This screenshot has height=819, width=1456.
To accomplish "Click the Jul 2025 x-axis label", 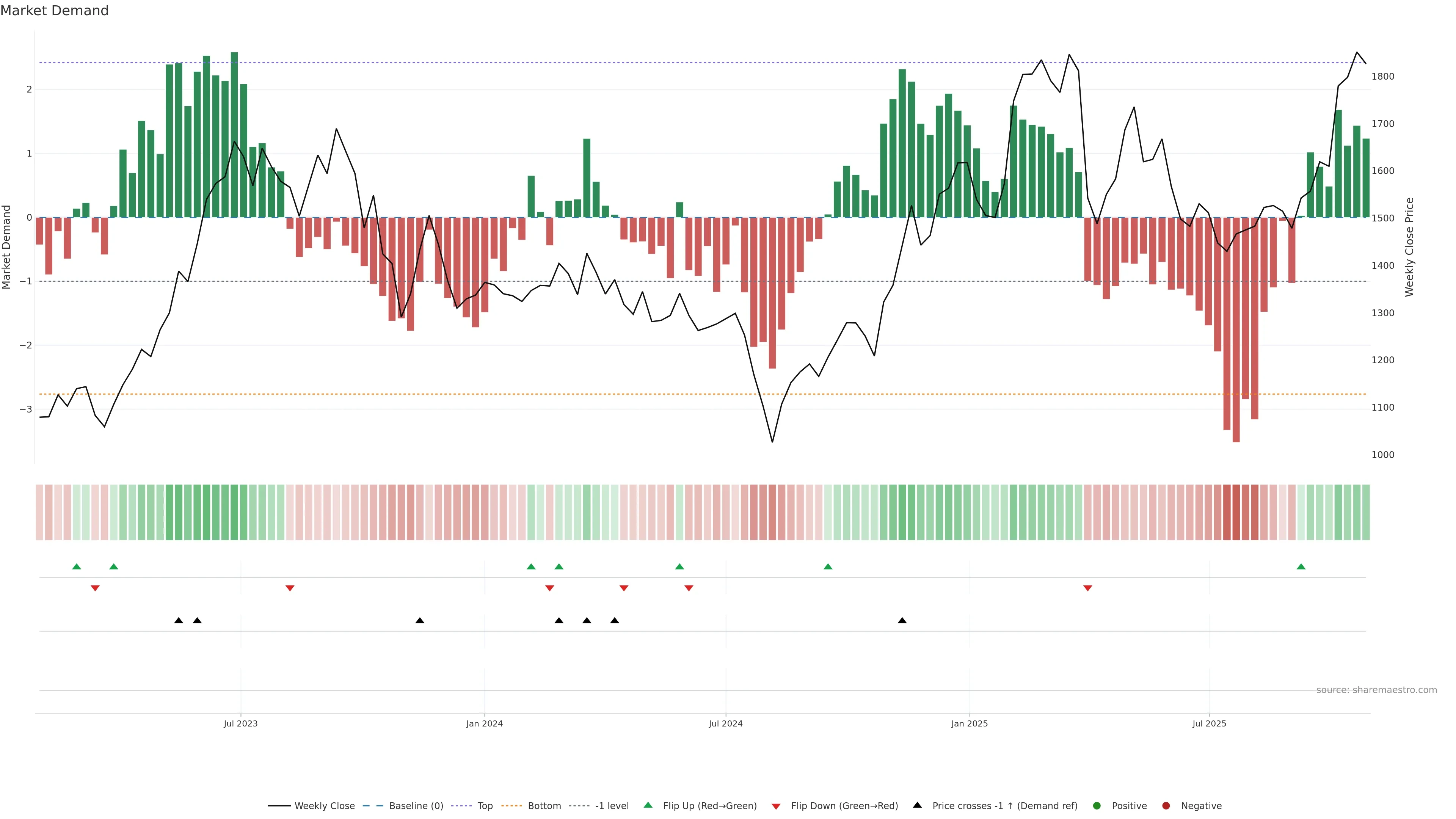I will click(x=1209, y=723).
